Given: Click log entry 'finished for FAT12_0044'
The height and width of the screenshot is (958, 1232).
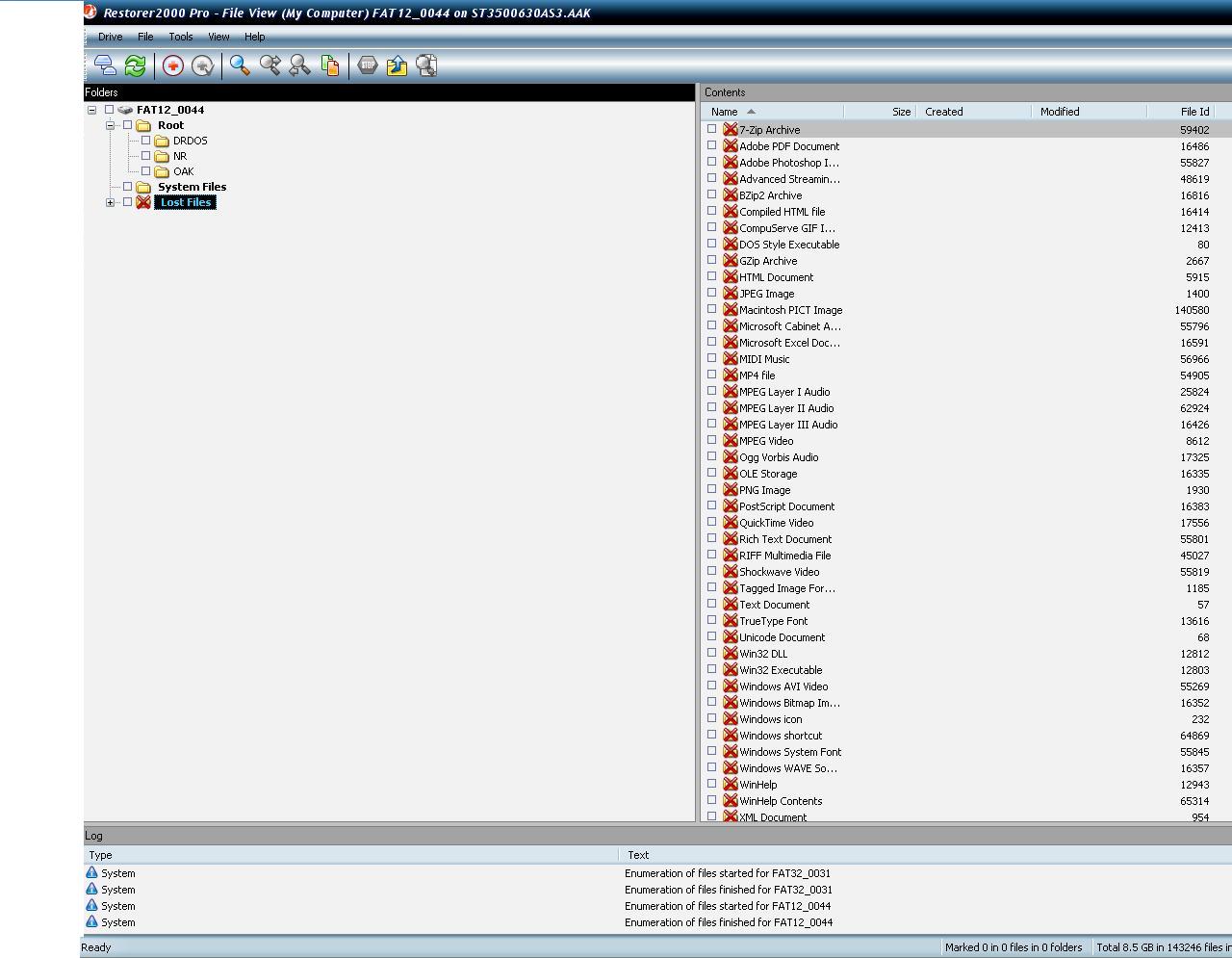Looking at the screenshot, I should tap(729, 922).
